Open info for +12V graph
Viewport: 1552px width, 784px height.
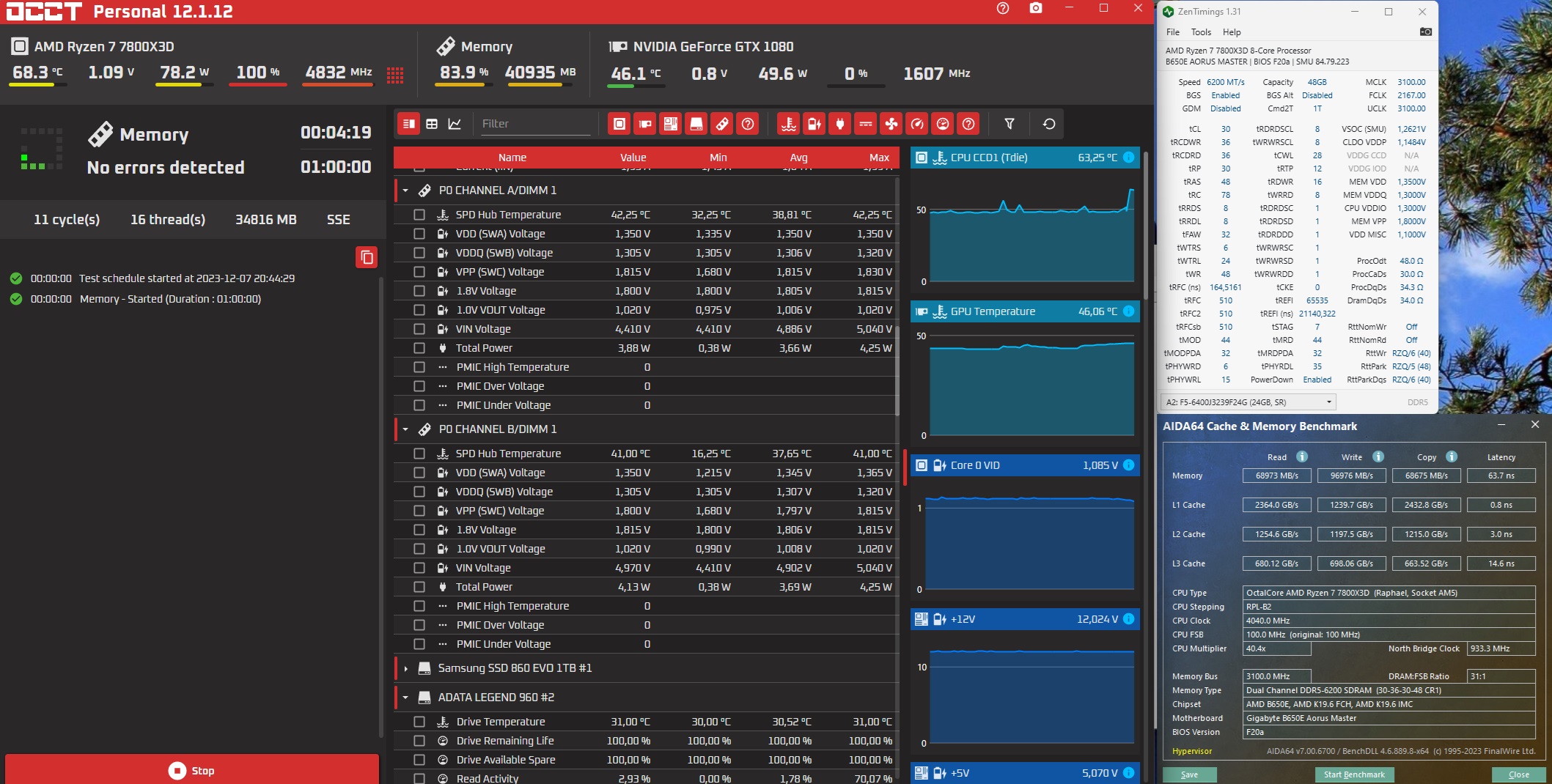pos(1129,619)
